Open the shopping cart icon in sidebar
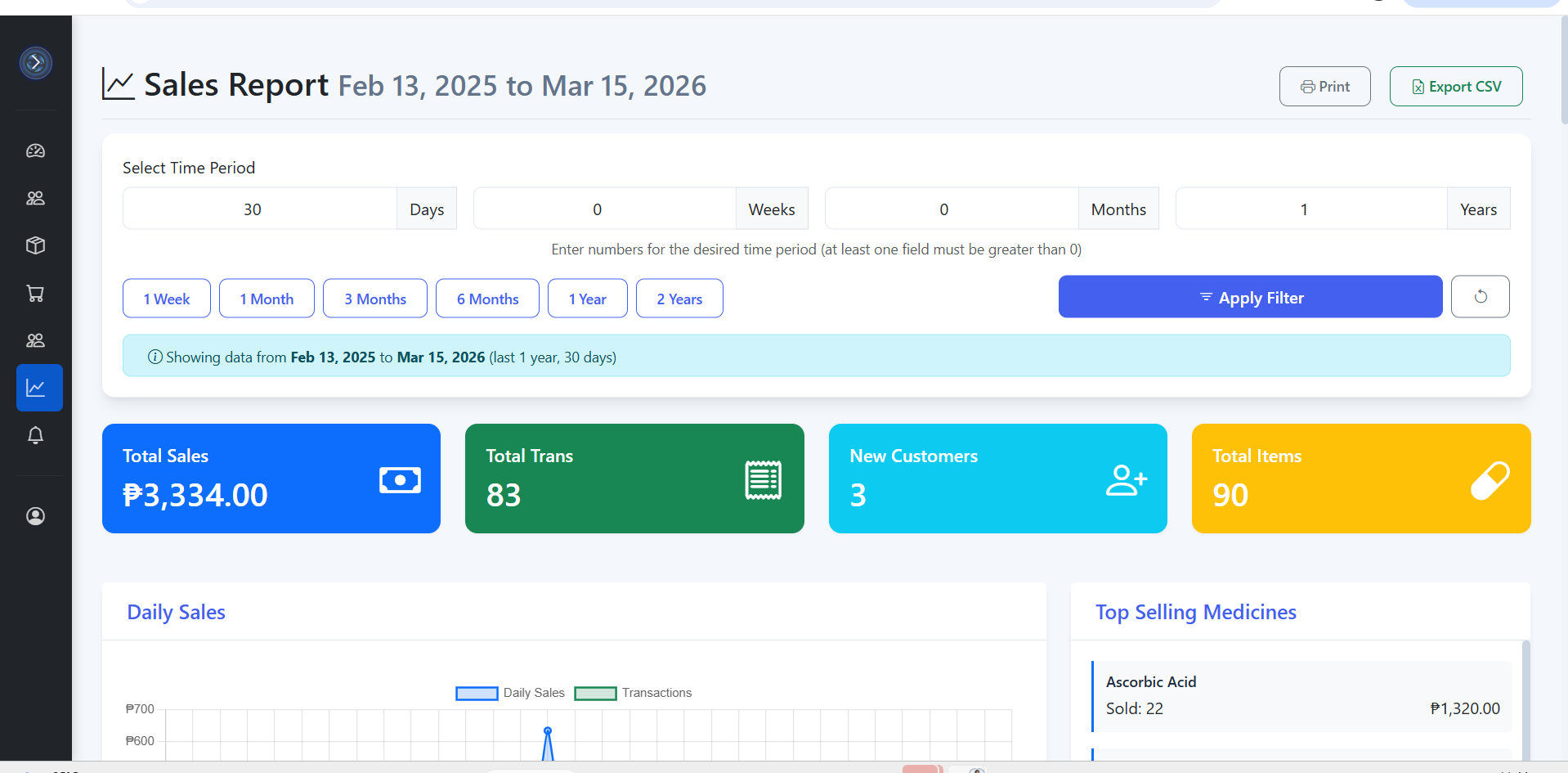This screenshot has height=773, width=1568. (35, 293)
